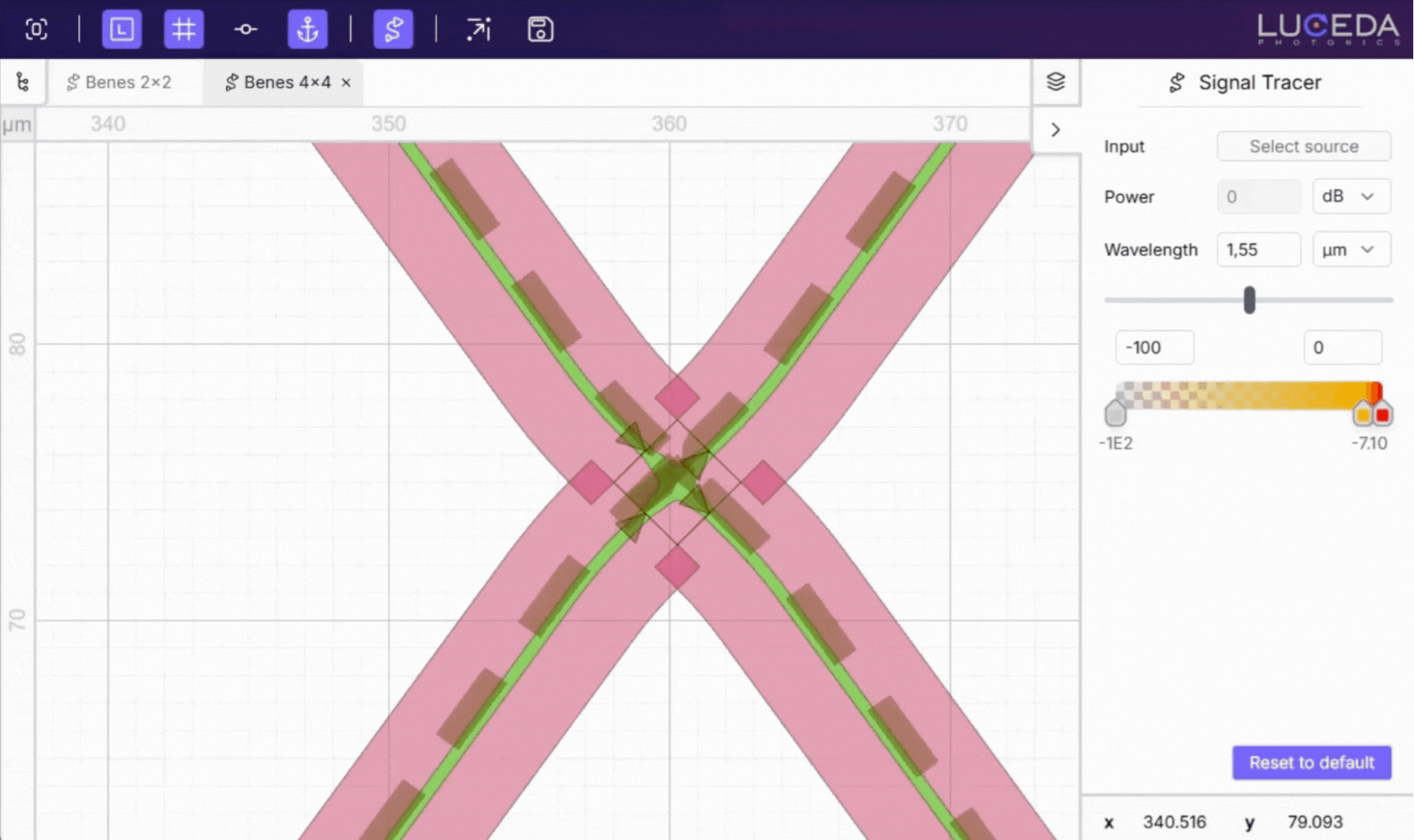The width and height of the screenshot is (1414, 840).
Task: Click the wavelength slider handle
Action: pyautogui.click(x=1249, y=300)
